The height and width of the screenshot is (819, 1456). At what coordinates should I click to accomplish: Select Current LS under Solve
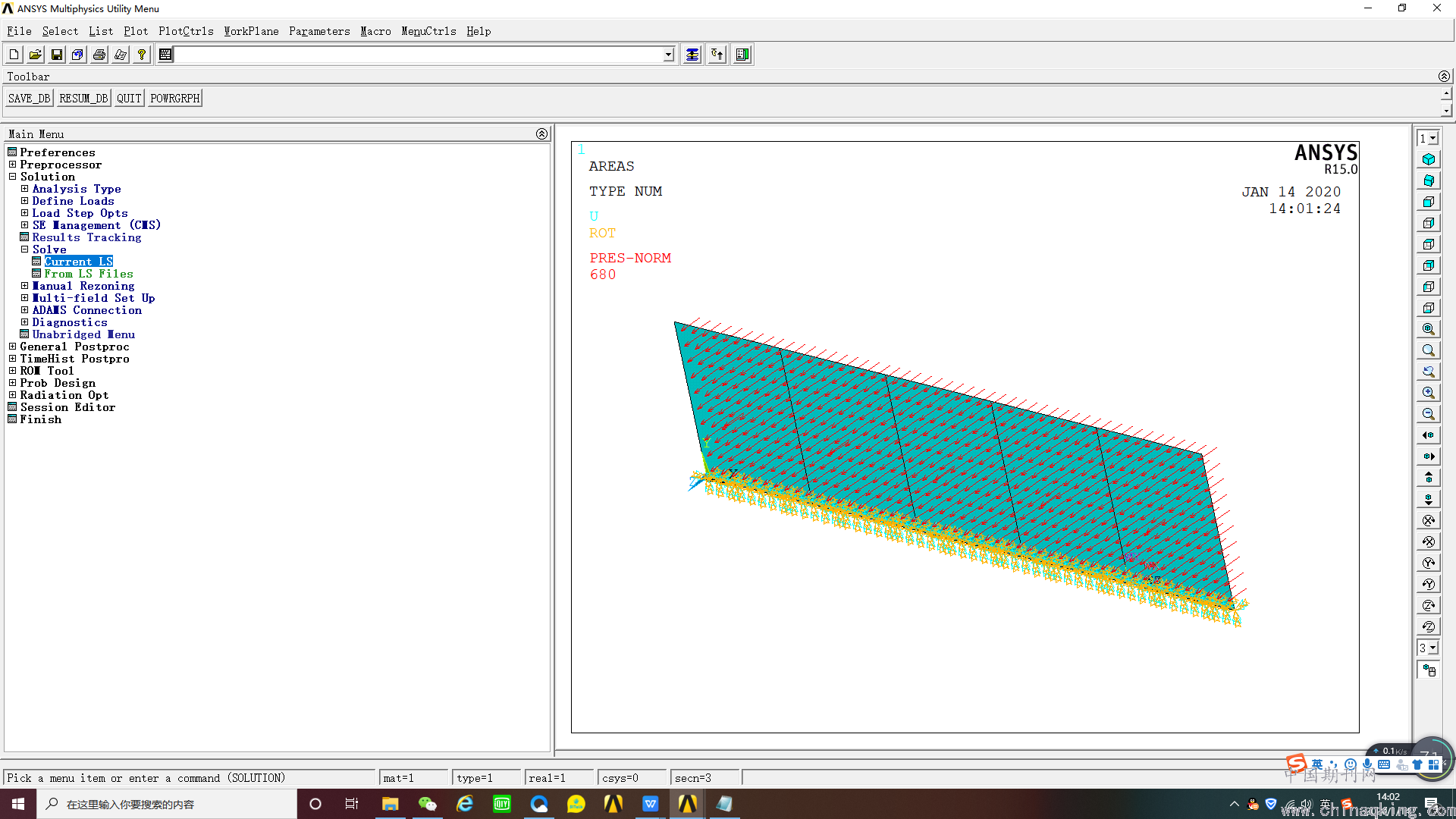[79, 262]
